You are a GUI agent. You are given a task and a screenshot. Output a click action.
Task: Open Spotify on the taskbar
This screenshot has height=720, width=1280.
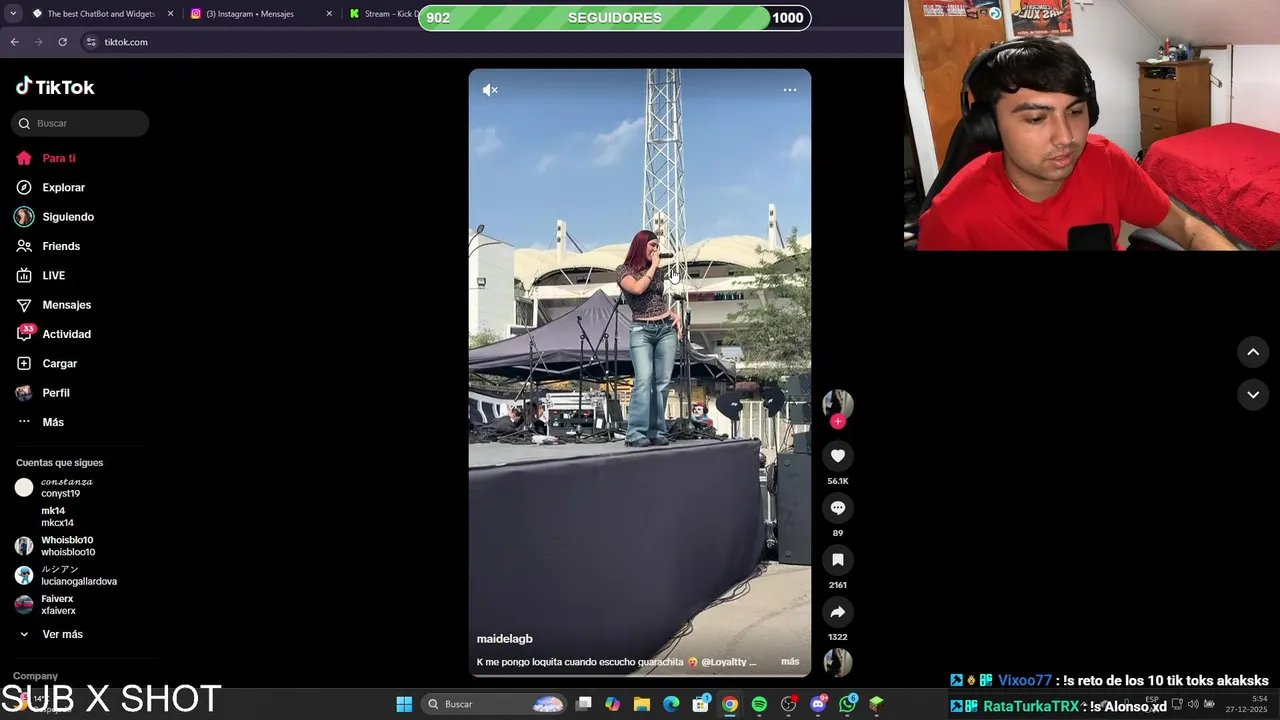(759, 704)
